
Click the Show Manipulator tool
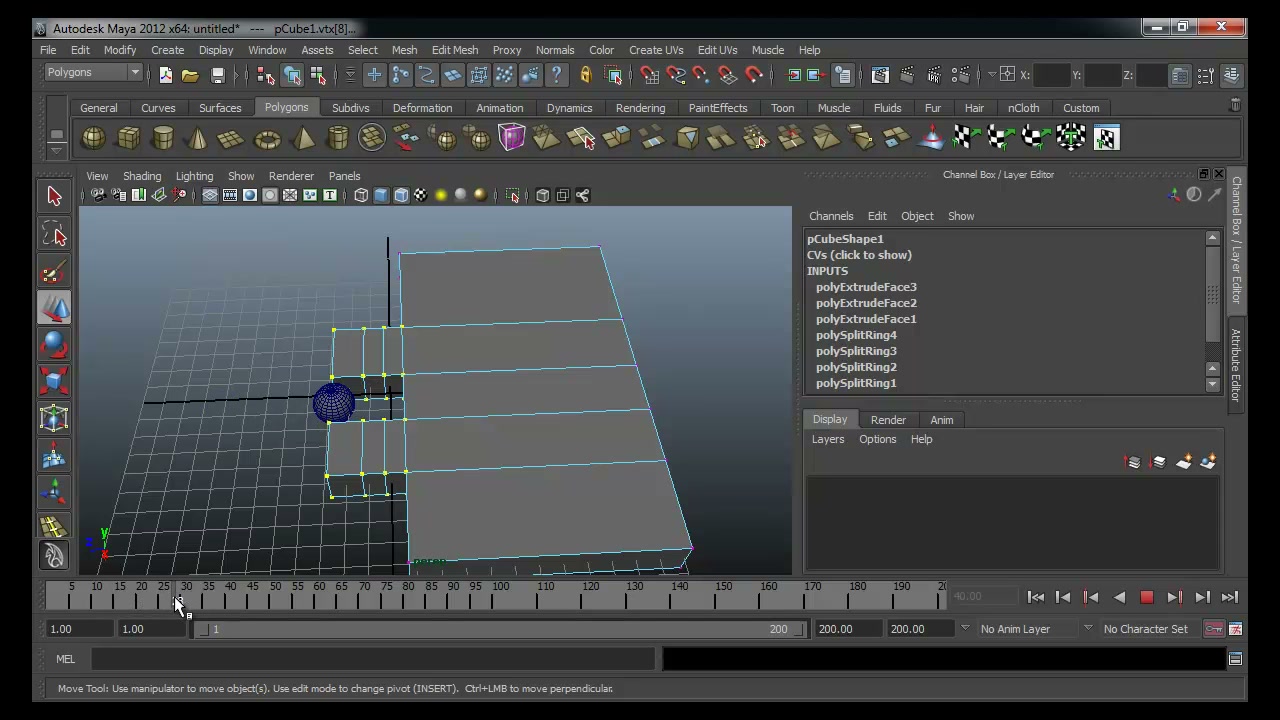(54, 491)
